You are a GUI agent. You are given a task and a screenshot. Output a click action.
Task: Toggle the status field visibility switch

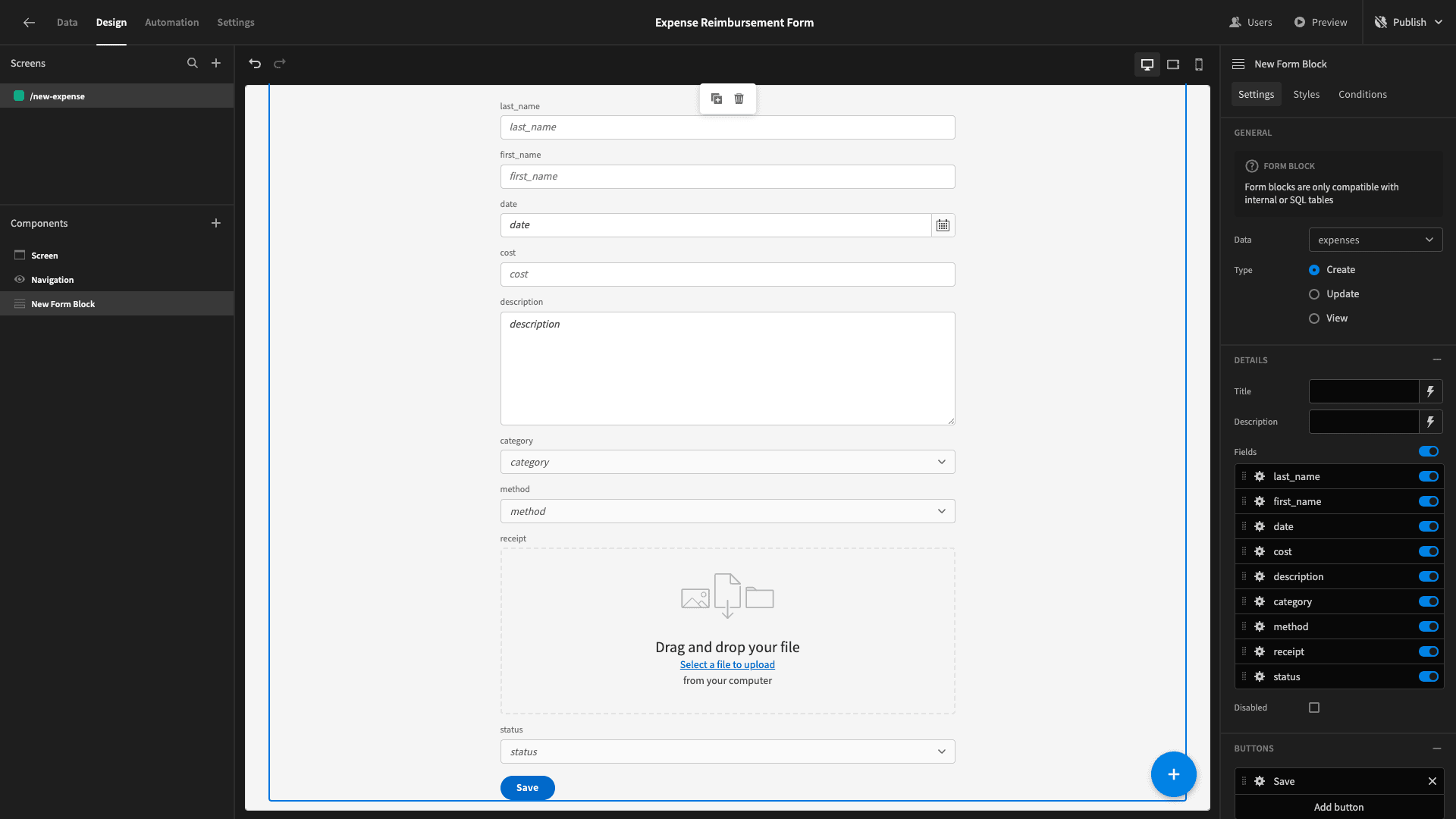pos(1429,676)
